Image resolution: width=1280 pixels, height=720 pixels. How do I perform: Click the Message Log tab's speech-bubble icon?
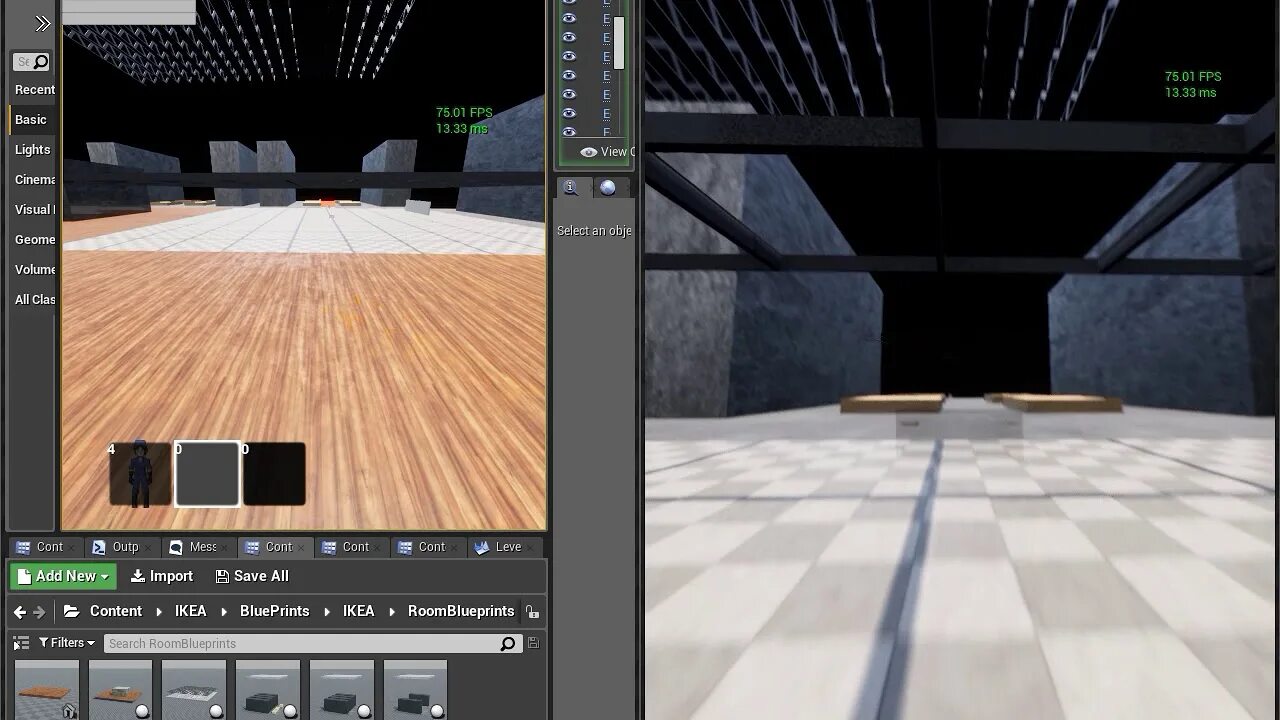coord(176,547)
